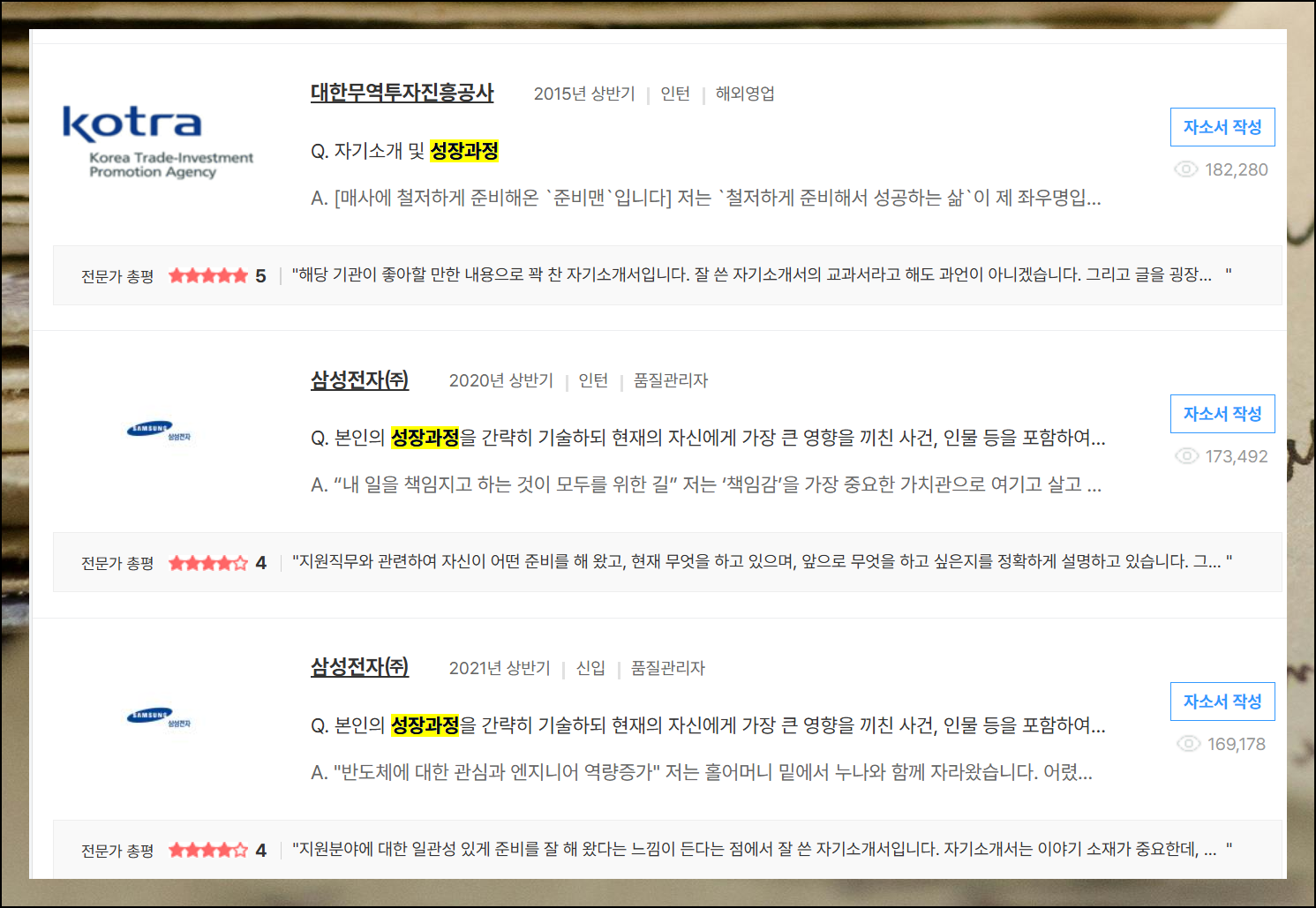Open the expert review starting '해당 기관이 좋아할 만한'
The height and width of the screenshot is (908, 1316).
[x=761, y=274]
